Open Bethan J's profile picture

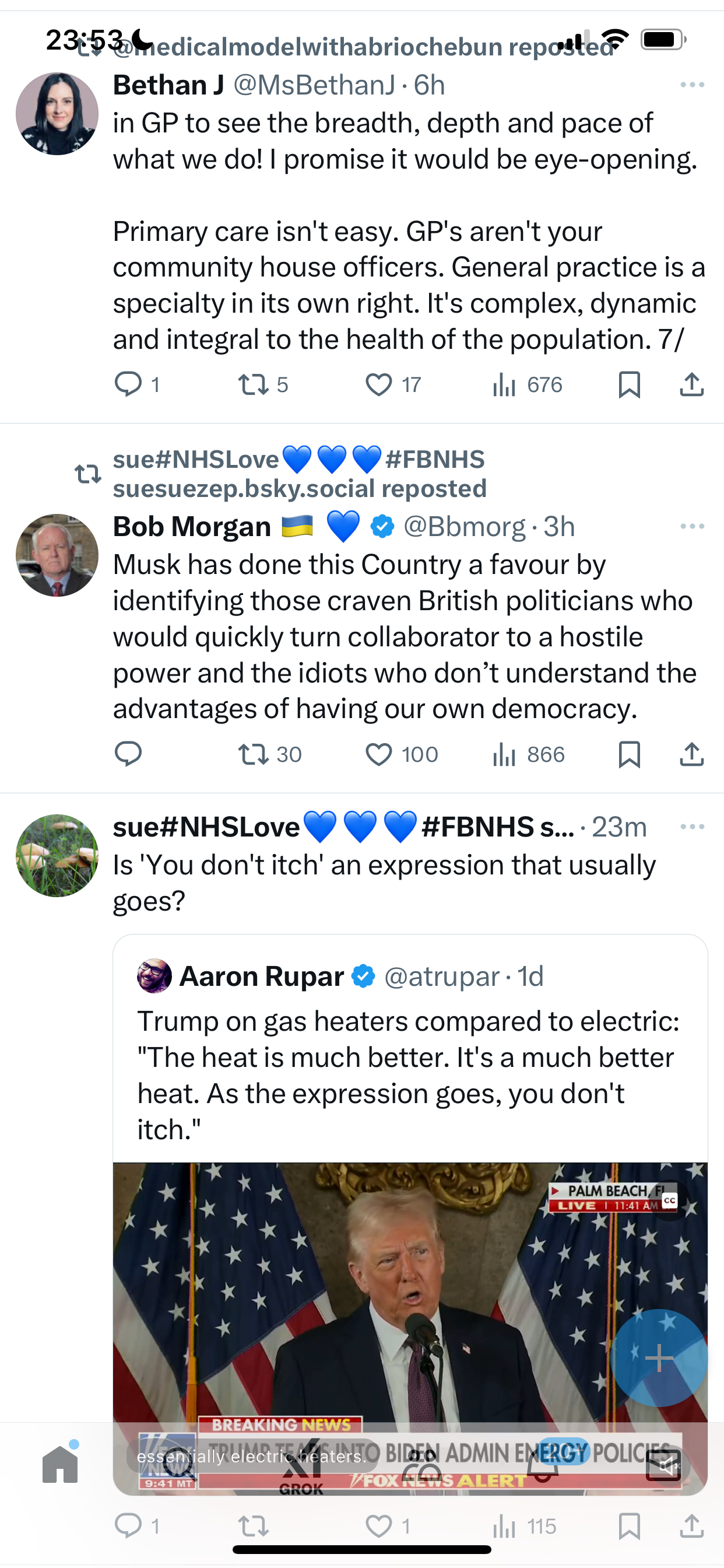[57, 114]
